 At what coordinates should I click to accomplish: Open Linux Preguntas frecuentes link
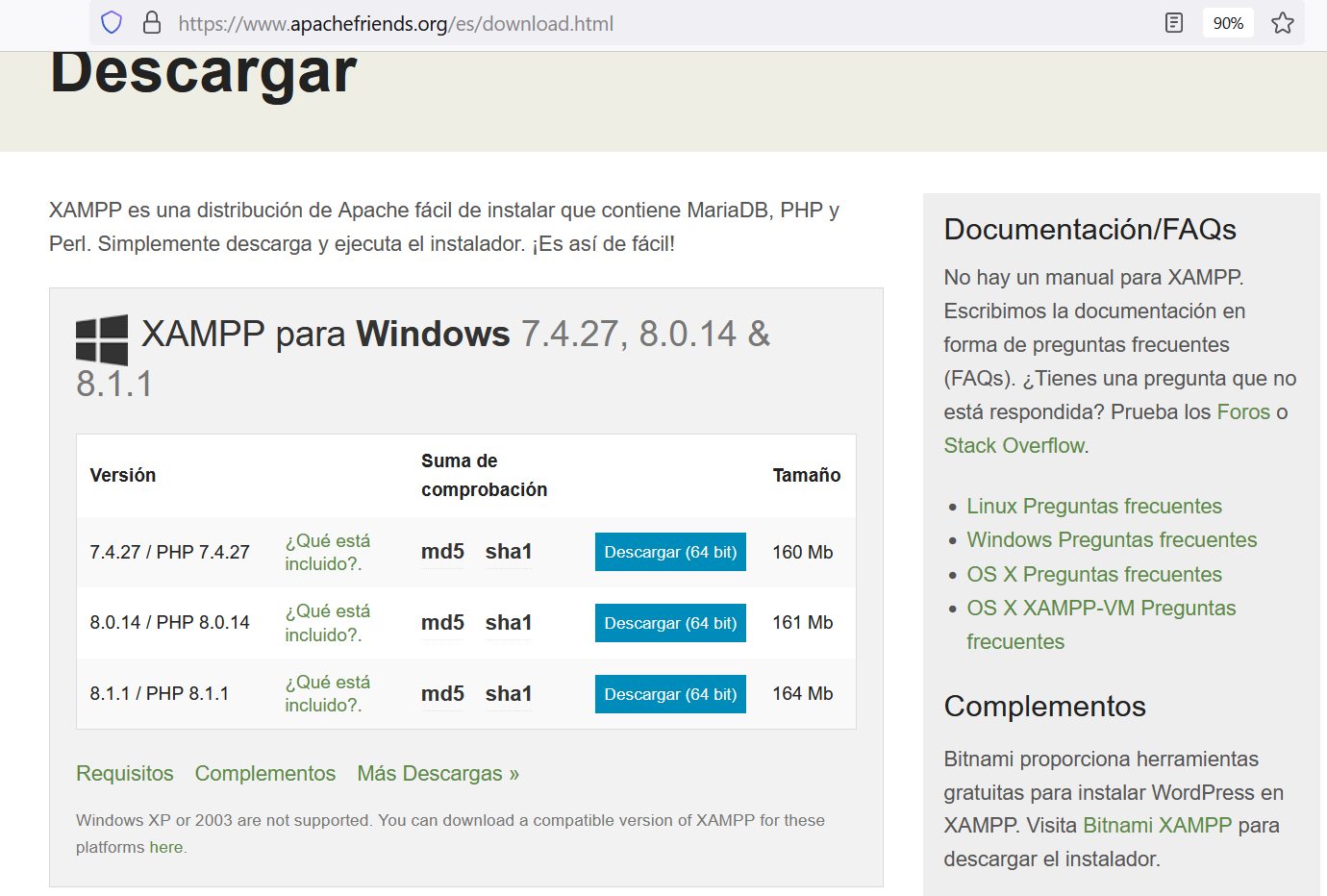pos(1094,507)
